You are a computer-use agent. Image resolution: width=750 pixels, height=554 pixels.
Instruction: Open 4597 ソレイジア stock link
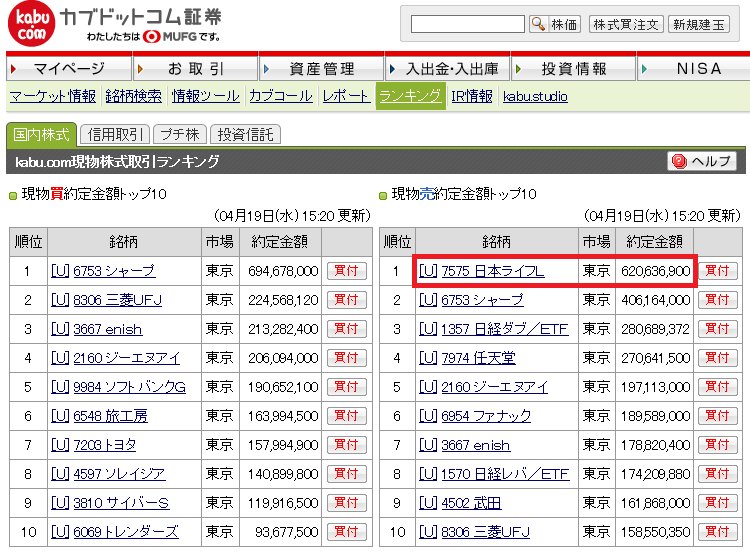click(x=119, y=474)
